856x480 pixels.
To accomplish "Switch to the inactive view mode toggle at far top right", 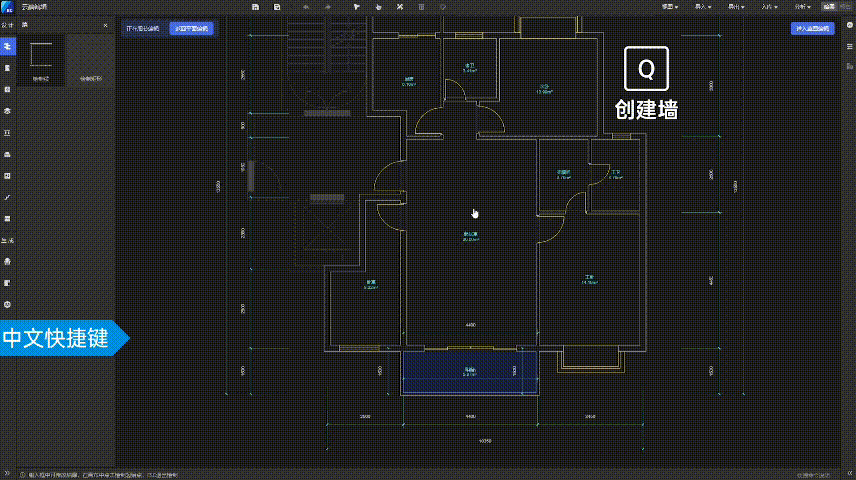I will tap(845, 7).
